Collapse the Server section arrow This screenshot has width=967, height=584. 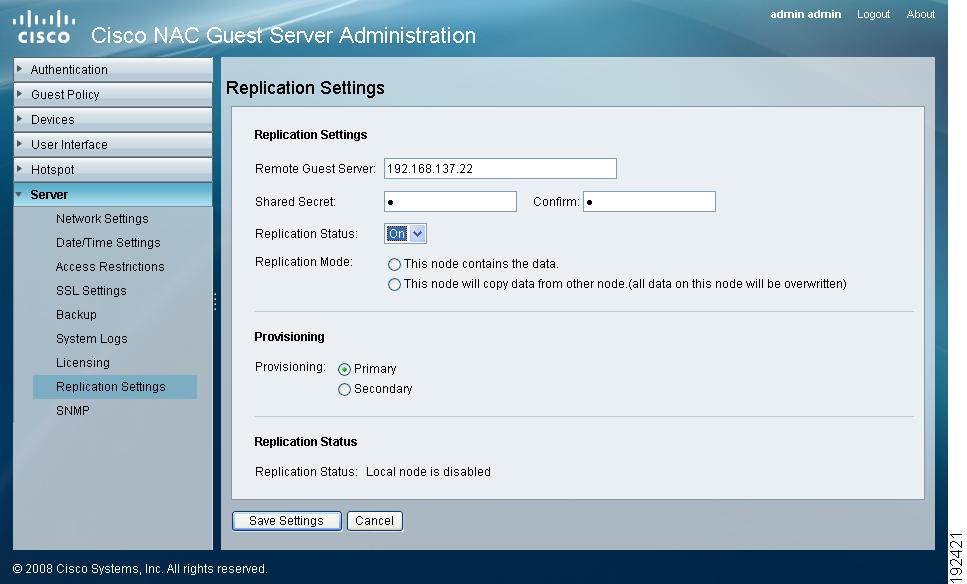(x=19, y=194)
